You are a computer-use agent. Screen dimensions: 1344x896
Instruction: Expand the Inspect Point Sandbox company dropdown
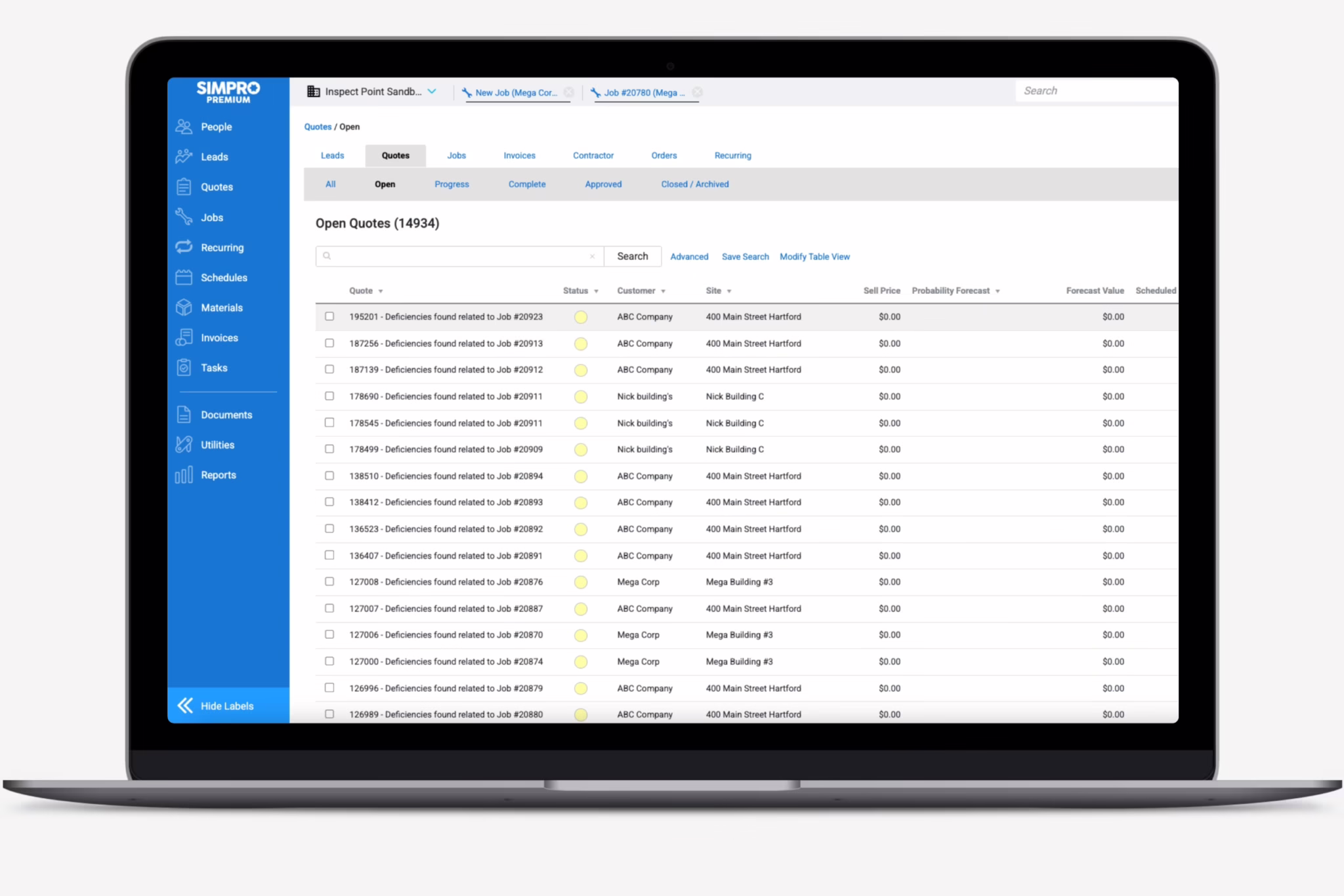click(432, 92)
